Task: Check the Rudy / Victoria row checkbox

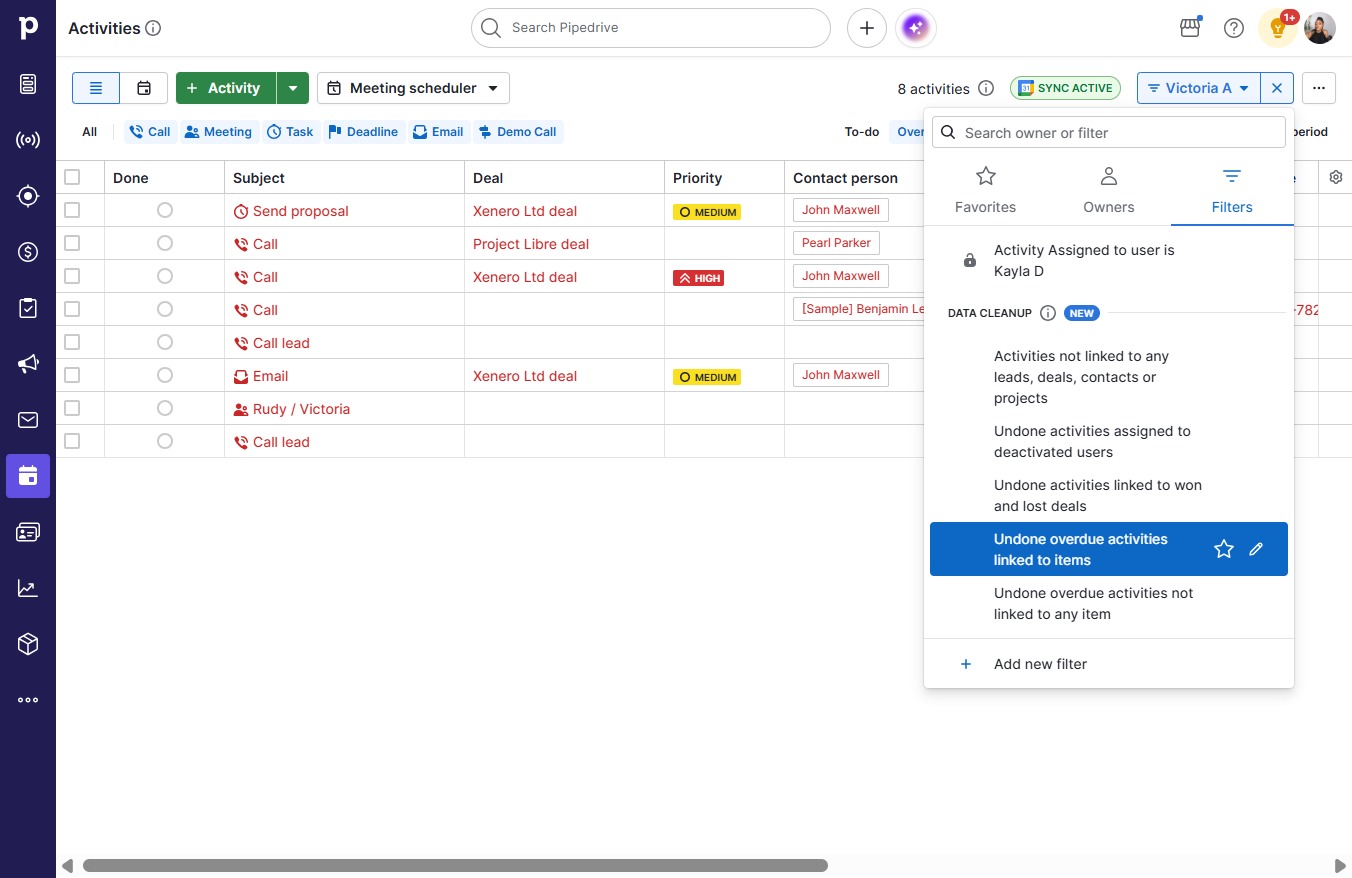Action: tap(72, 408)
